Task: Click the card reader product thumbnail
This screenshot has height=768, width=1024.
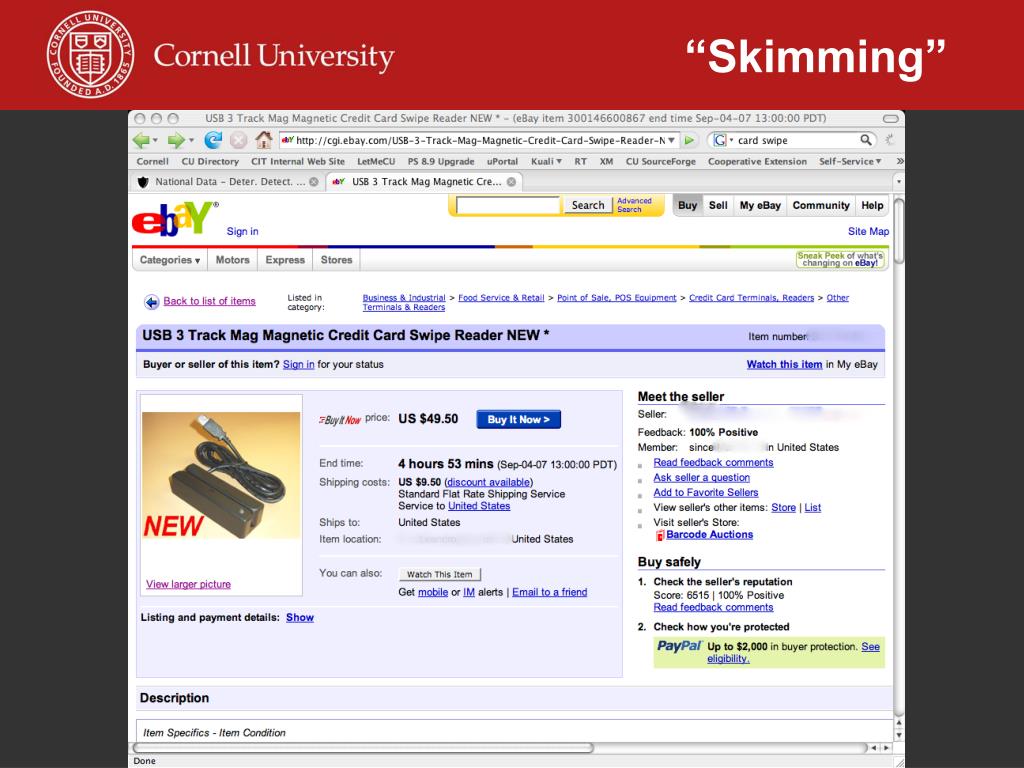Action: [x=221, y=475]
